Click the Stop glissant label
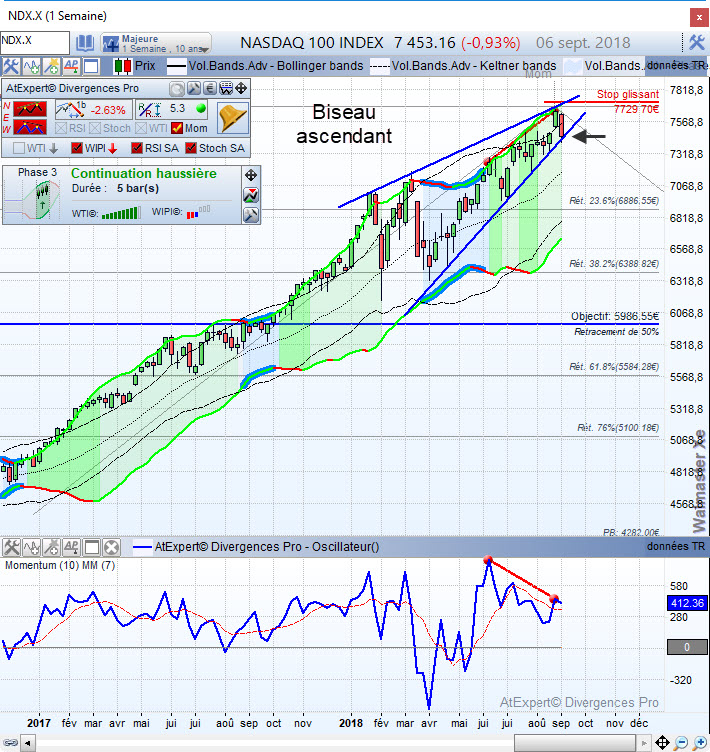Viewport: 710px width, 752px height. coord(627,94)
